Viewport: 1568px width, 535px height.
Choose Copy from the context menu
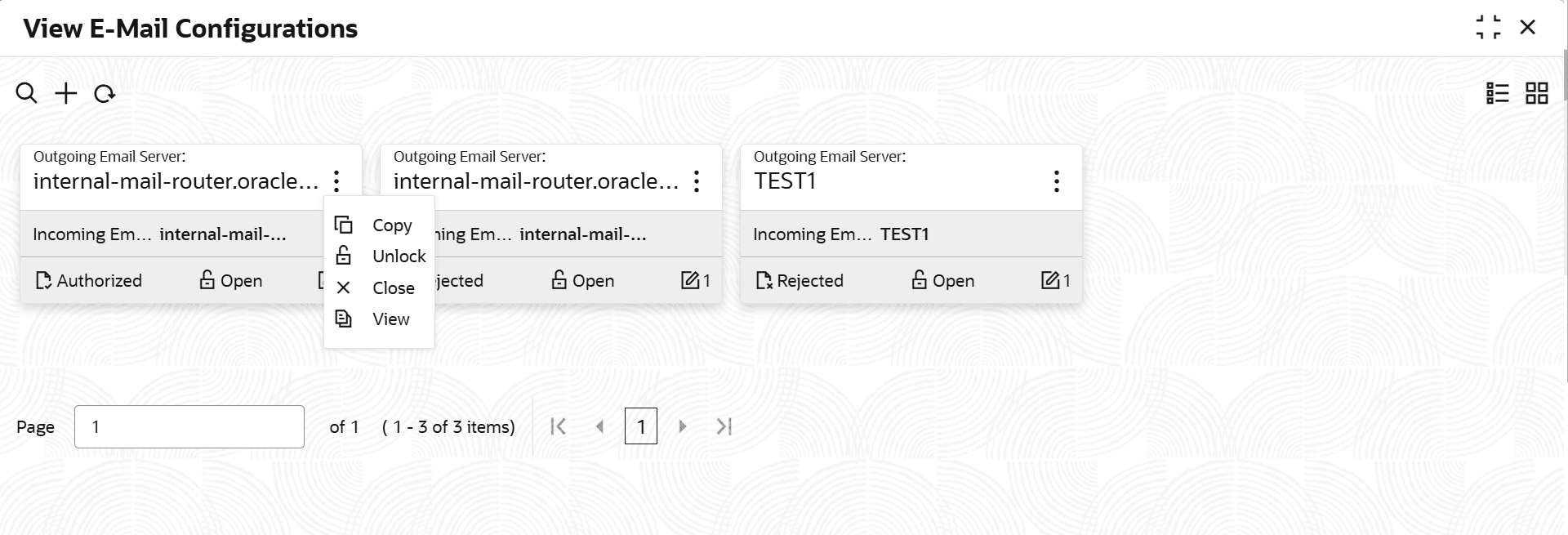(390, 225)
